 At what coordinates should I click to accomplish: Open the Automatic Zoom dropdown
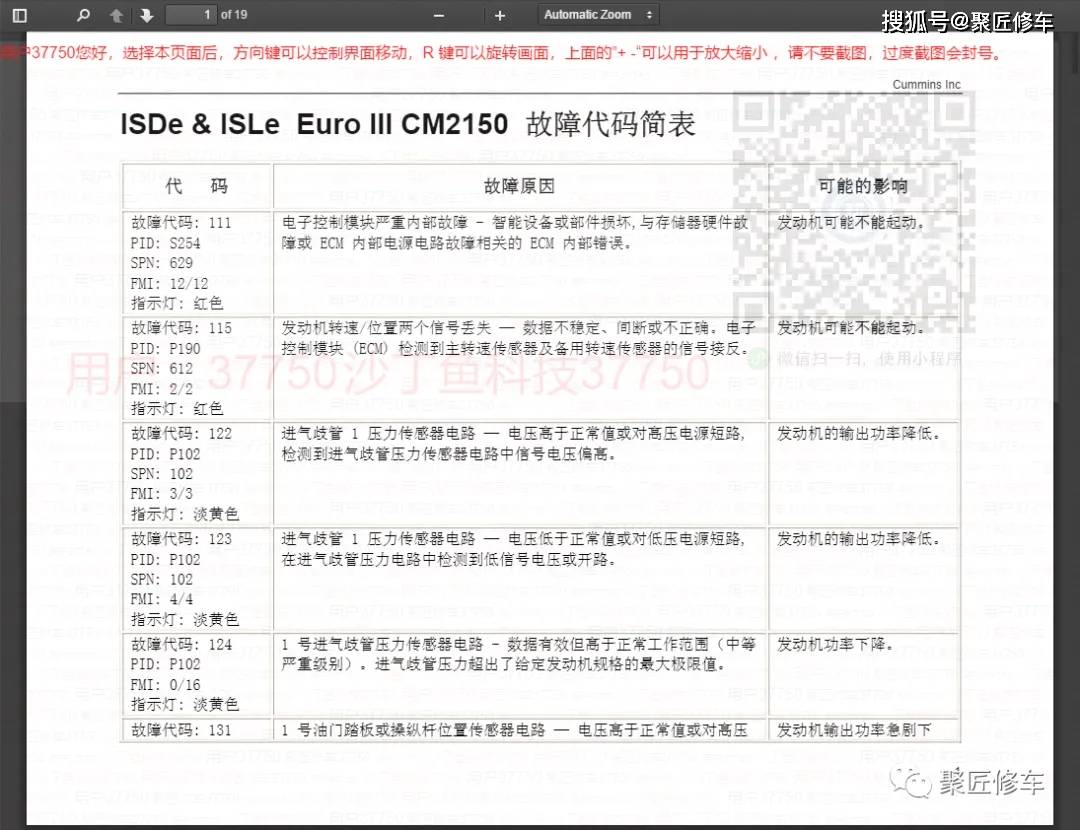tap(598, 14)
